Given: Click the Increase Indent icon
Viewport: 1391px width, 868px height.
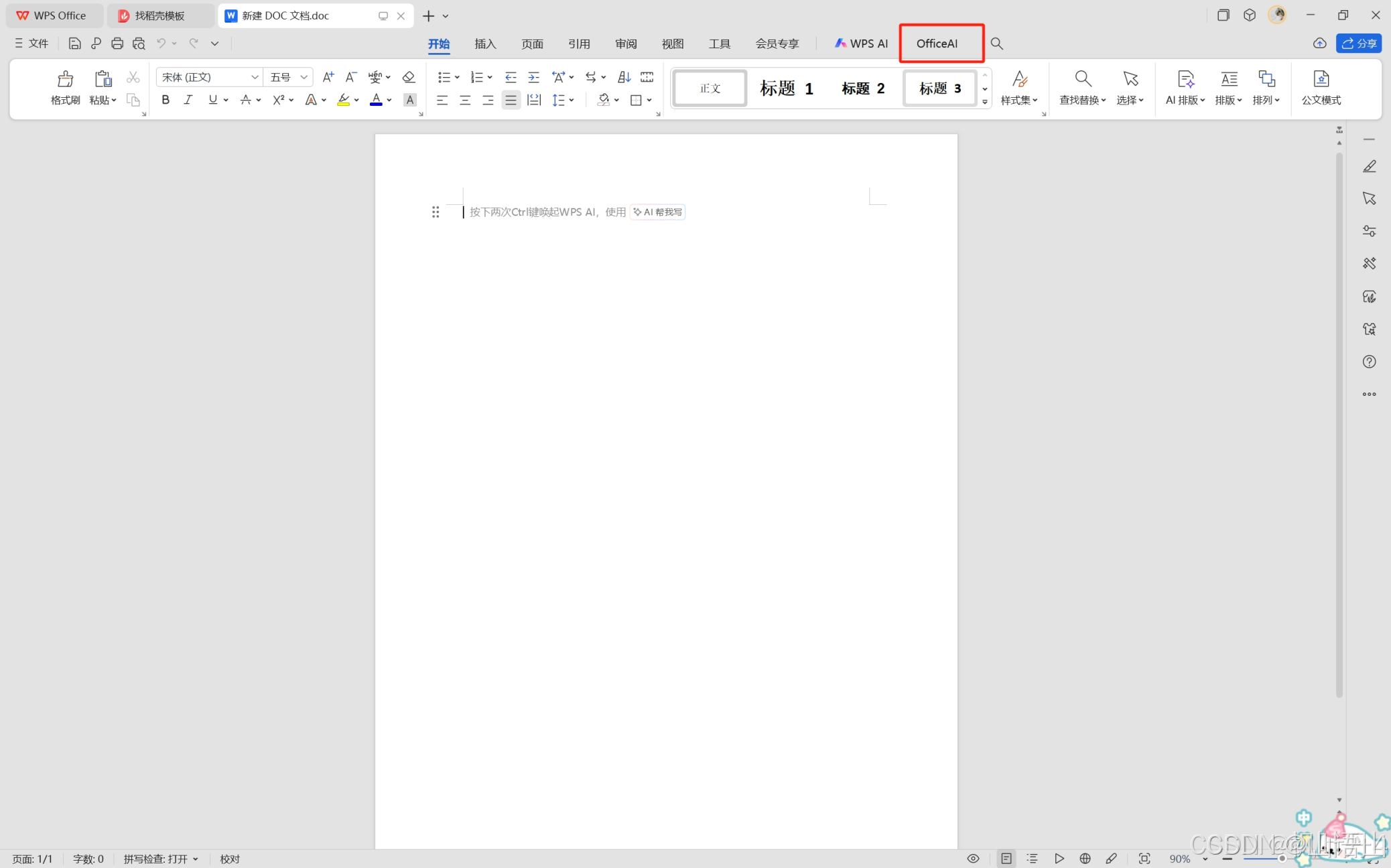Looking at the screenshot, I should pyautogui.click(x=533, y=77).
